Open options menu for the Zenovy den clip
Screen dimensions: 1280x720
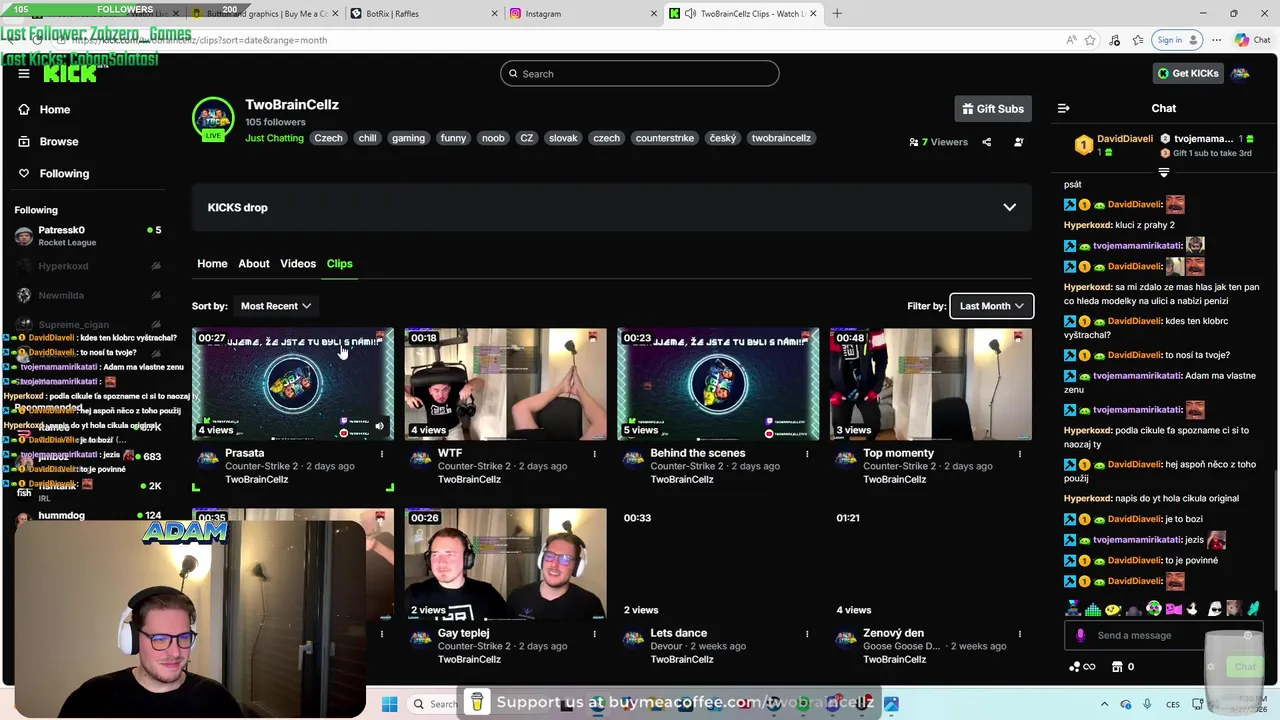click(1020, 634)
